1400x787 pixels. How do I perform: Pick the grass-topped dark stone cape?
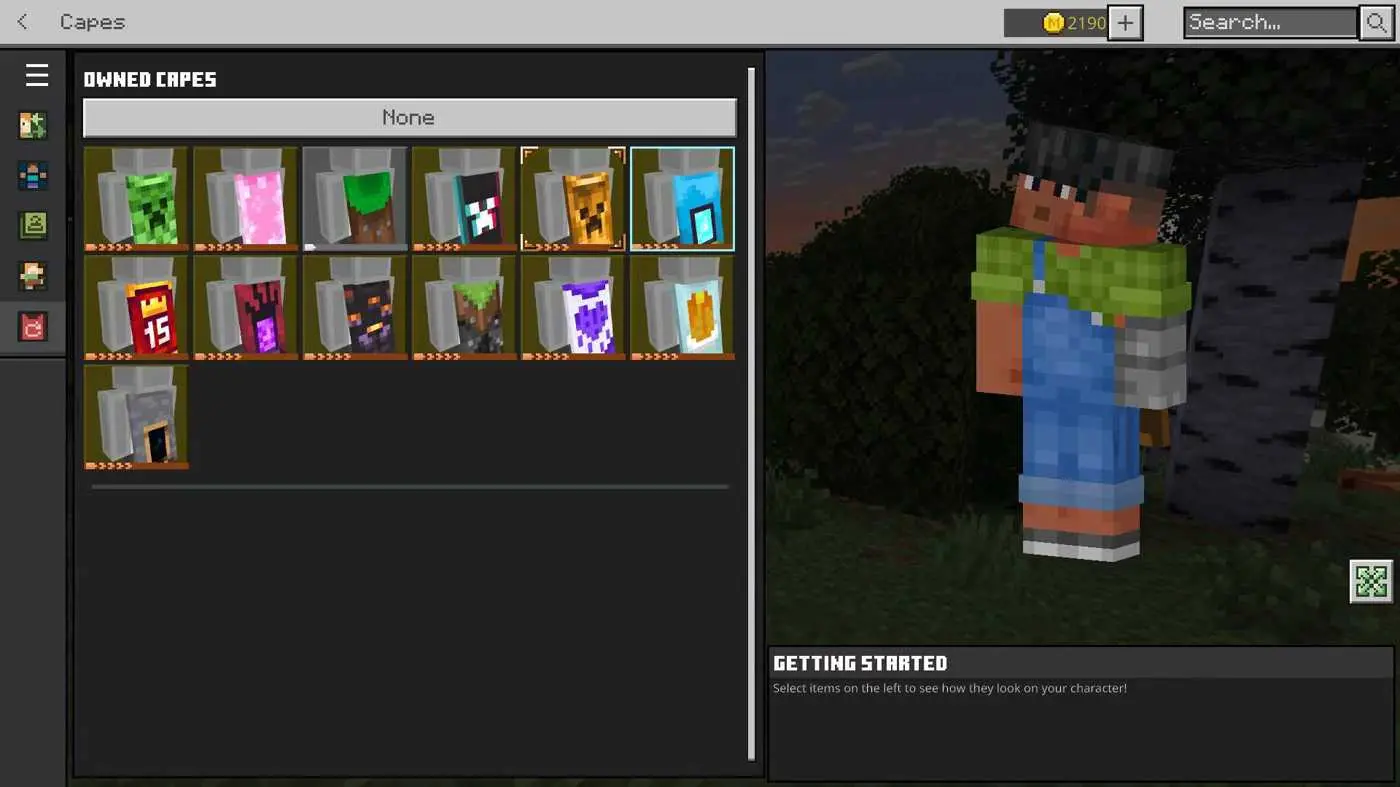pyautogui.click(x=464, y=308)
